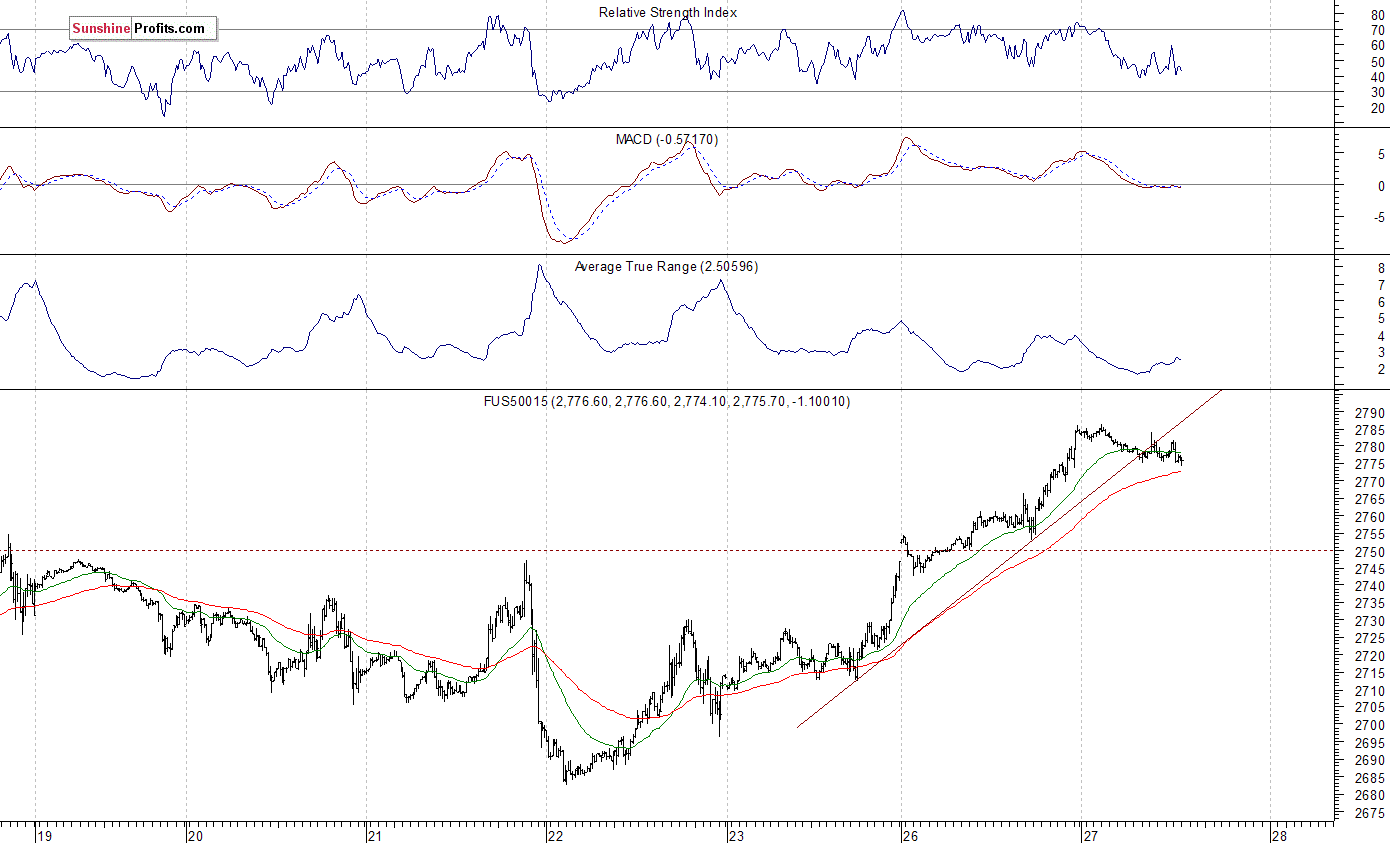Click the RSI 70 axis label

tap(1377, 30)
